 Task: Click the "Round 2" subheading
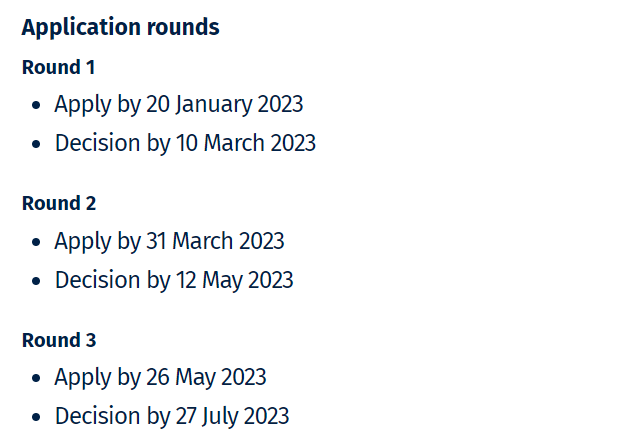[x=59, y=203]
